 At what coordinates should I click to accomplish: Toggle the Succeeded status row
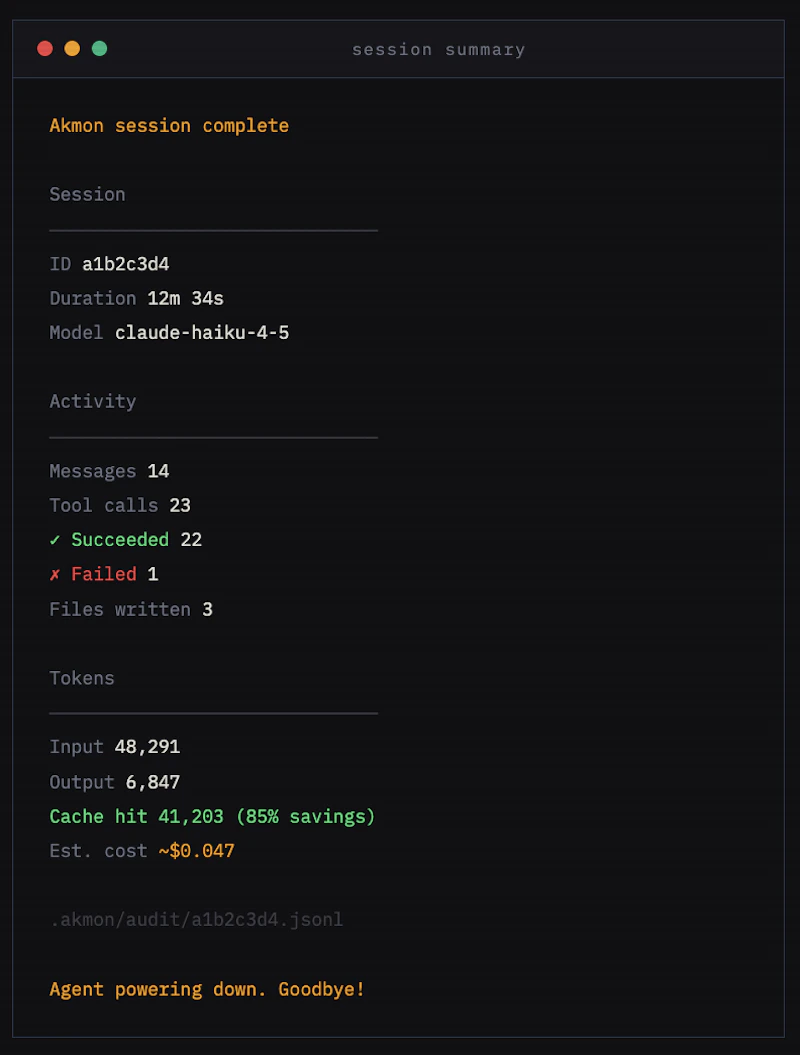[x=125, y=539]
